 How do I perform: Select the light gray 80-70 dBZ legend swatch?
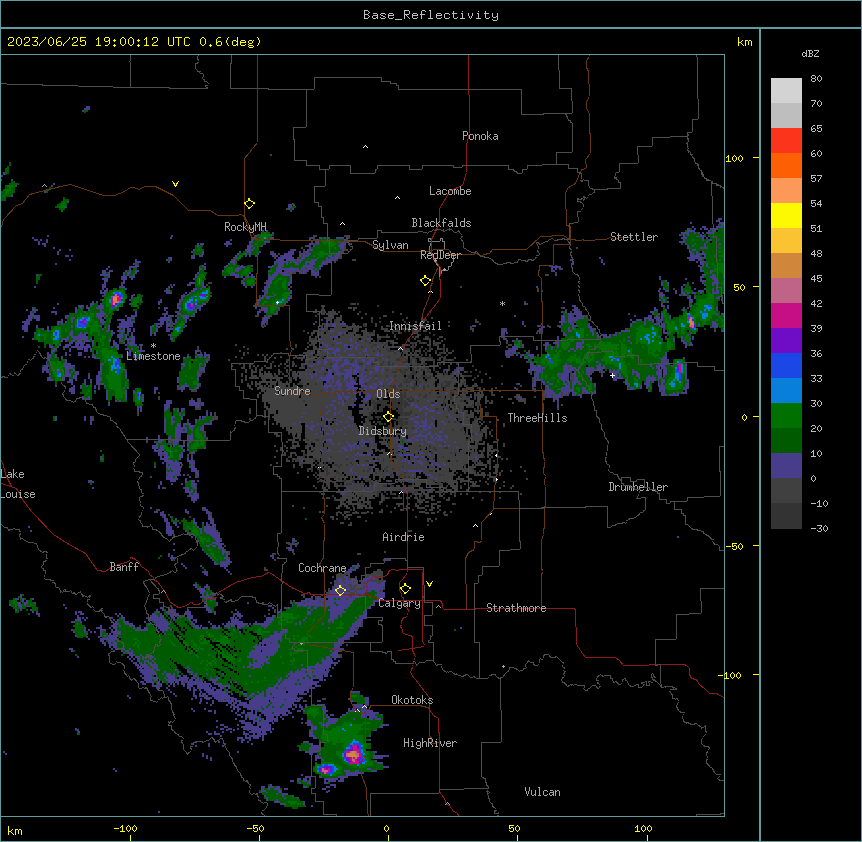[786, 91]
